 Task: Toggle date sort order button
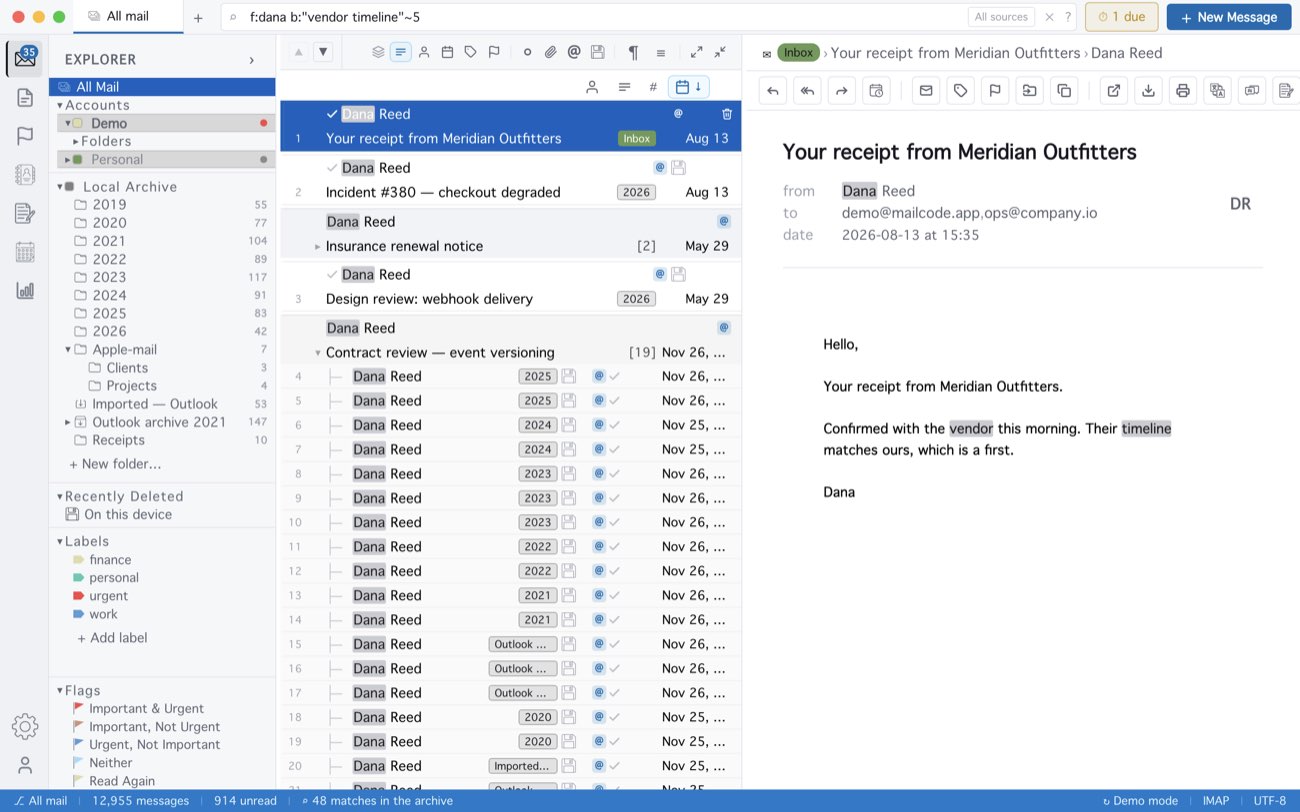coord(689,87)
